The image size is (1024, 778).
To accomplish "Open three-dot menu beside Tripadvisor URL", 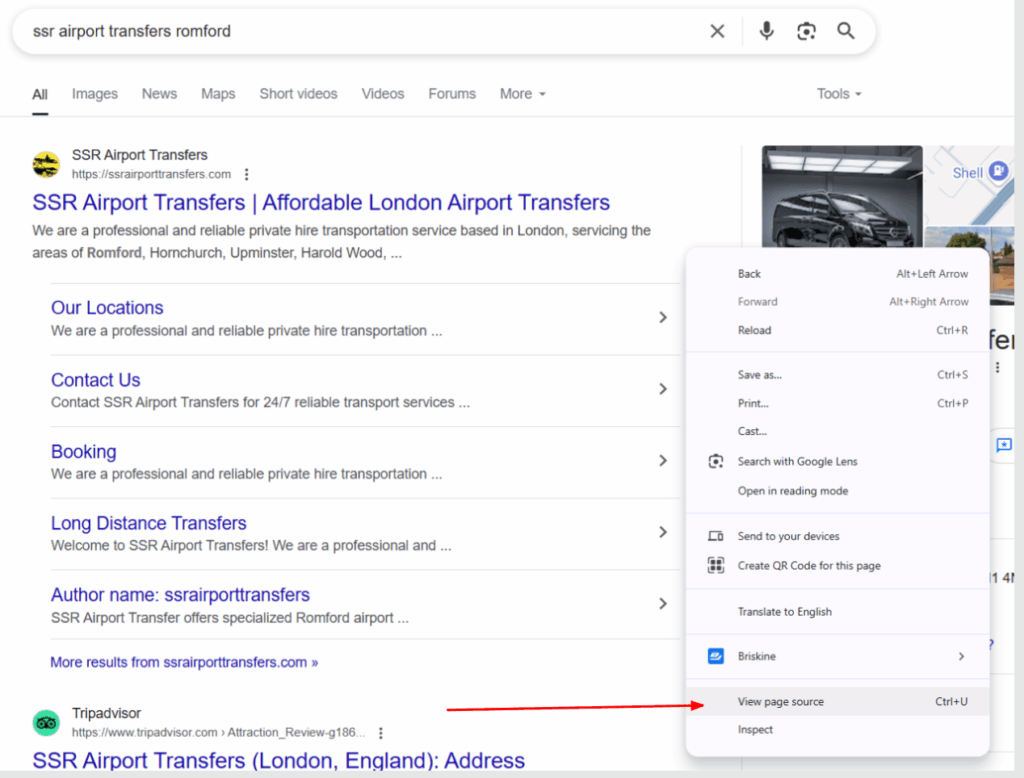I will click(381, 733).
